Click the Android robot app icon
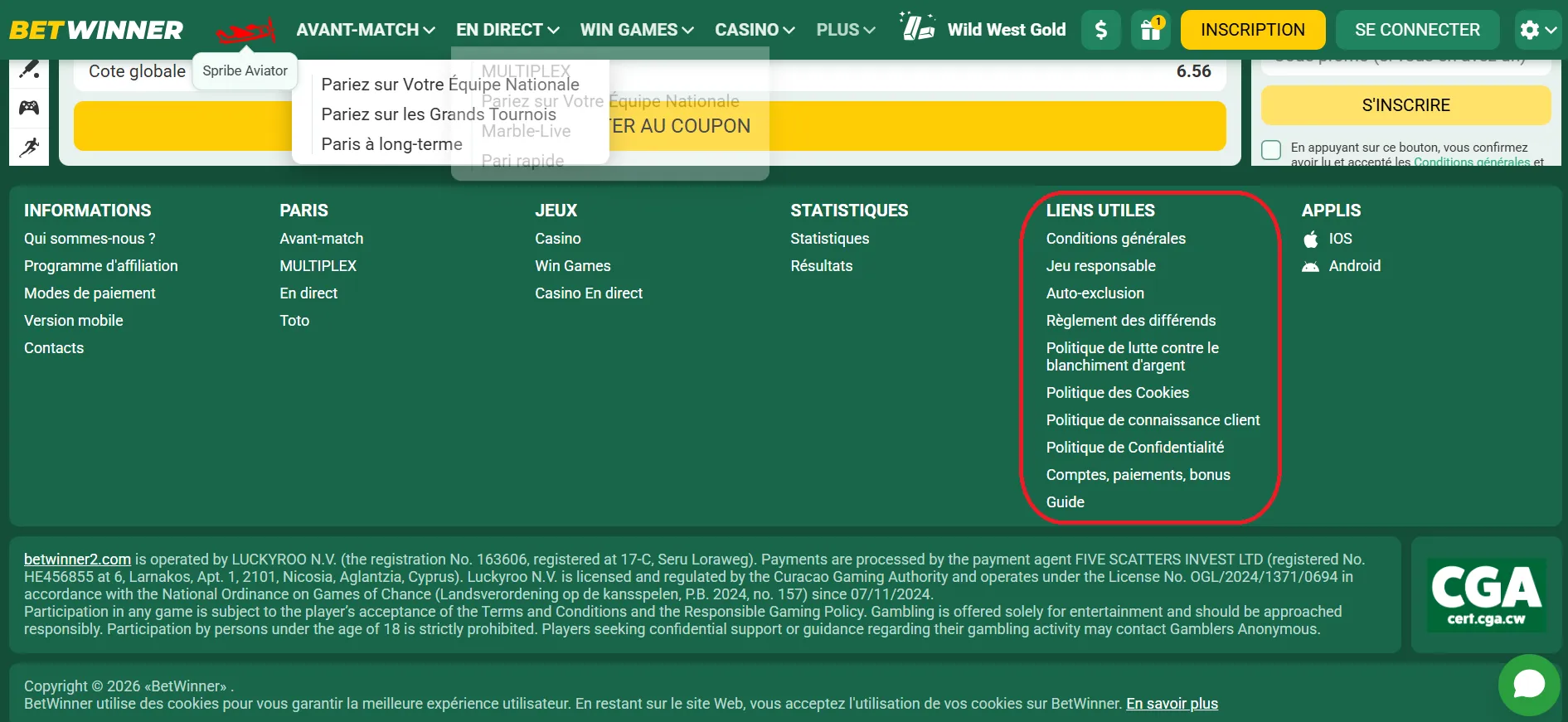This screenshot has height=722, width=1568. [1310, 266]
